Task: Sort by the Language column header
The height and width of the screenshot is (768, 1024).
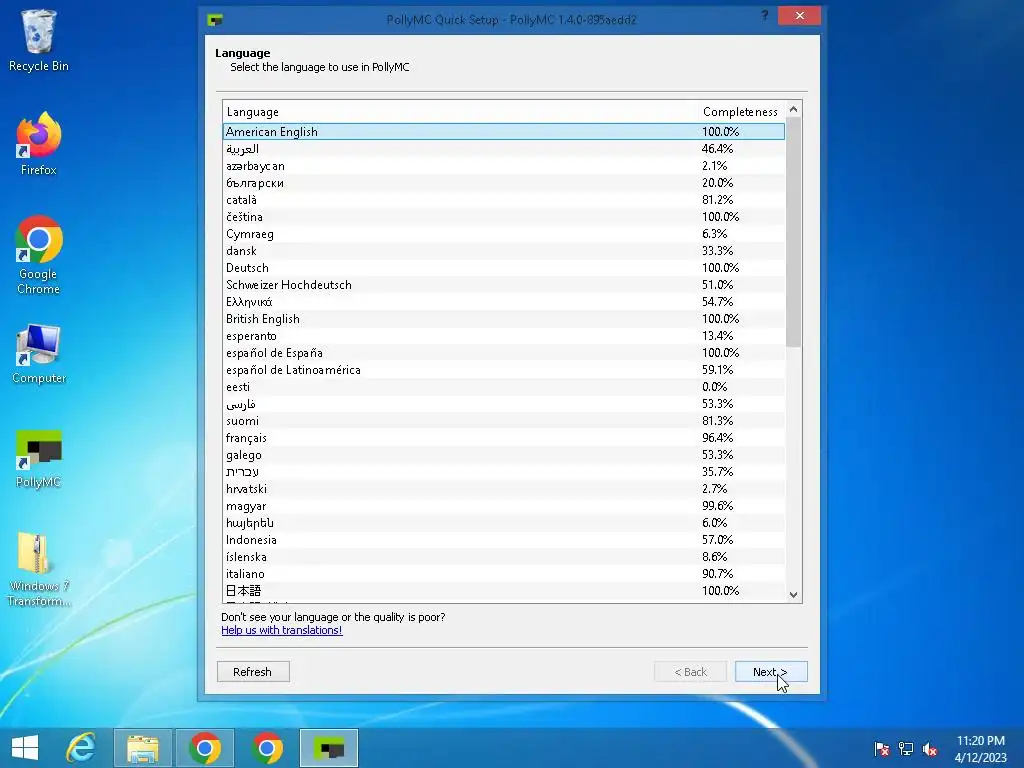Action: coord(460,112)
